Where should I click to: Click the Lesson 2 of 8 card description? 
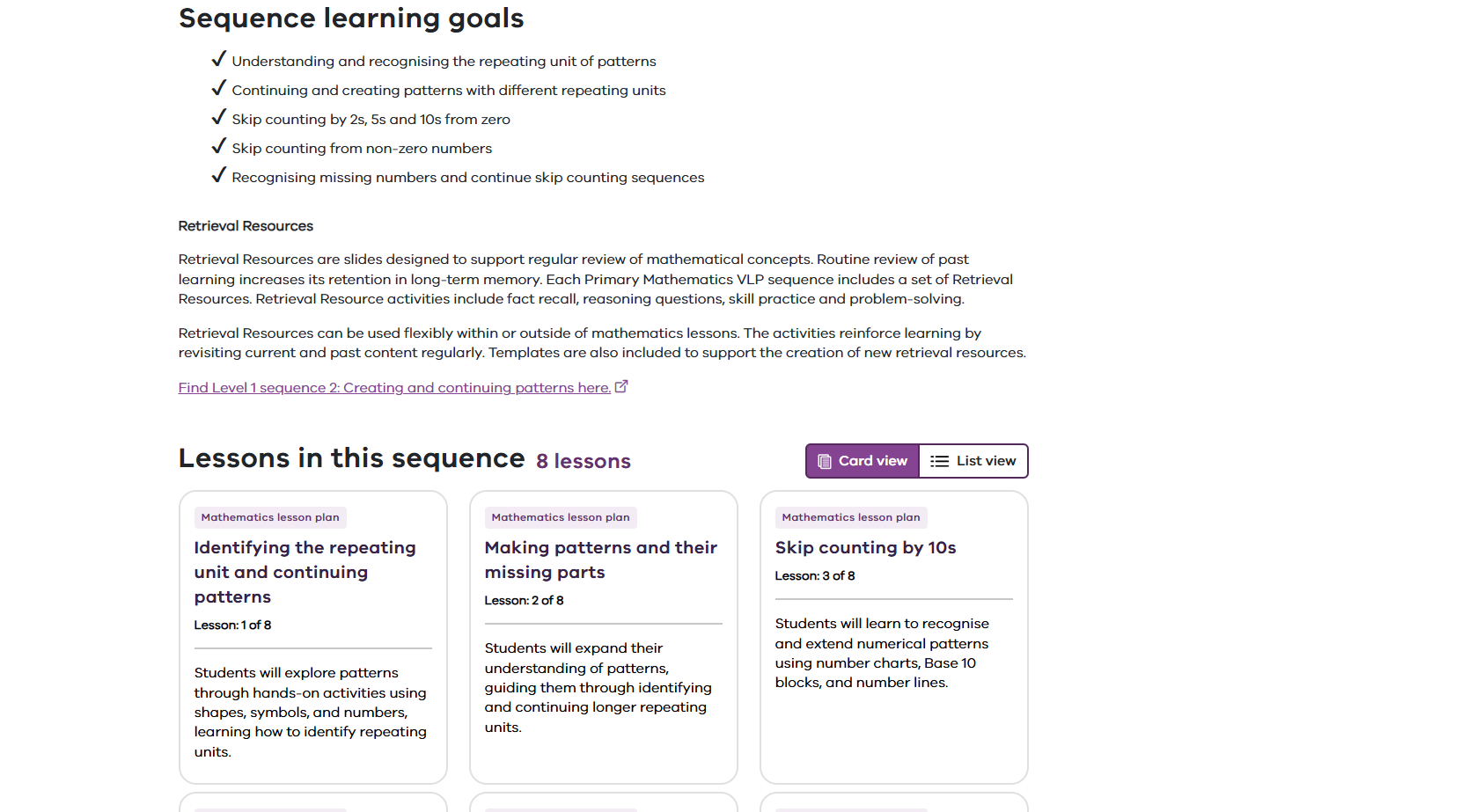coord(598,687)
